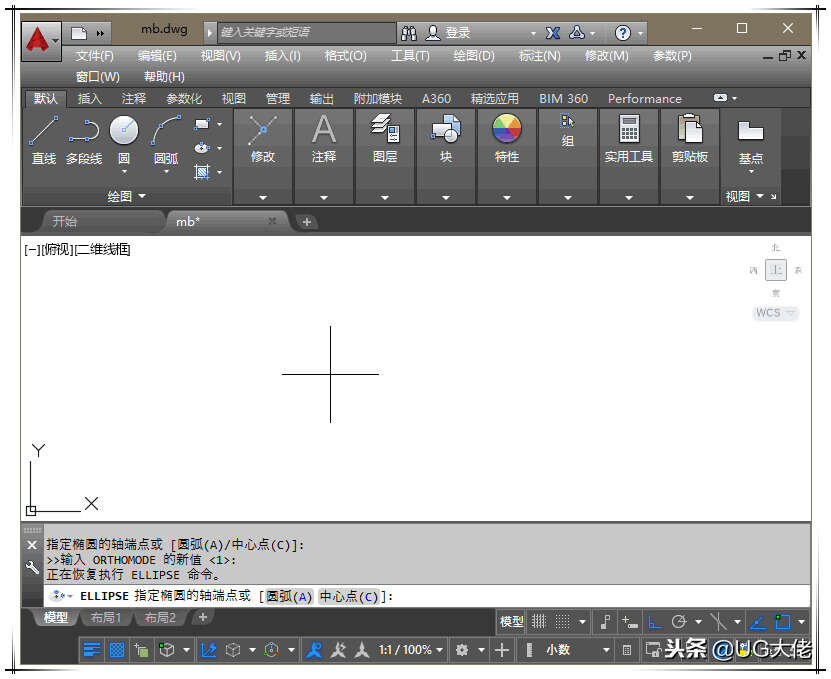Select the Arc (圆弧) tool
The width and height of the screenshot is (831, 679).
[166, 140]
